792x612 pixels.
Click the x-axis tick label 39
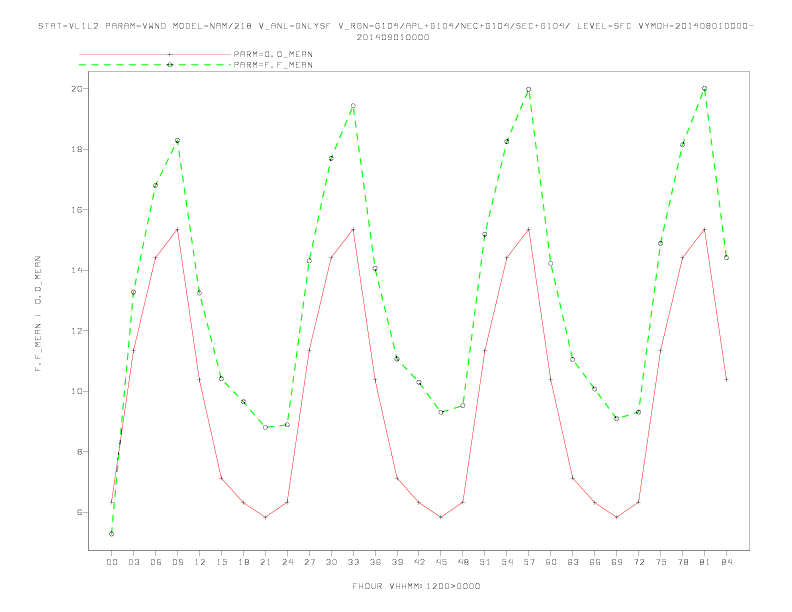pos(397,562)
